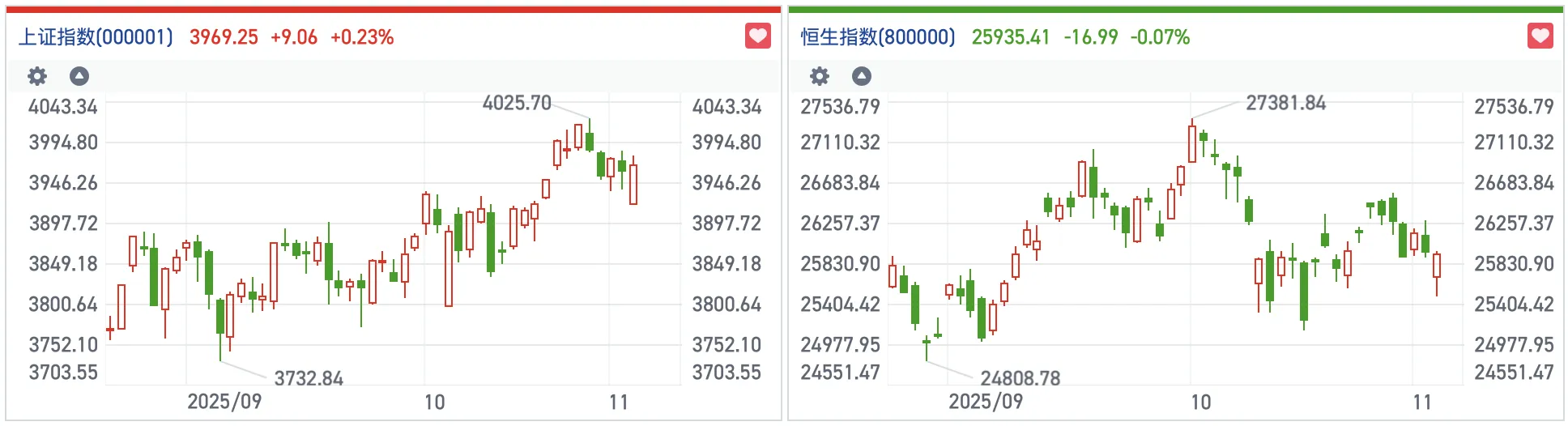
Task: Click the -0.07% change percentage
Action: click(1160, 37)
